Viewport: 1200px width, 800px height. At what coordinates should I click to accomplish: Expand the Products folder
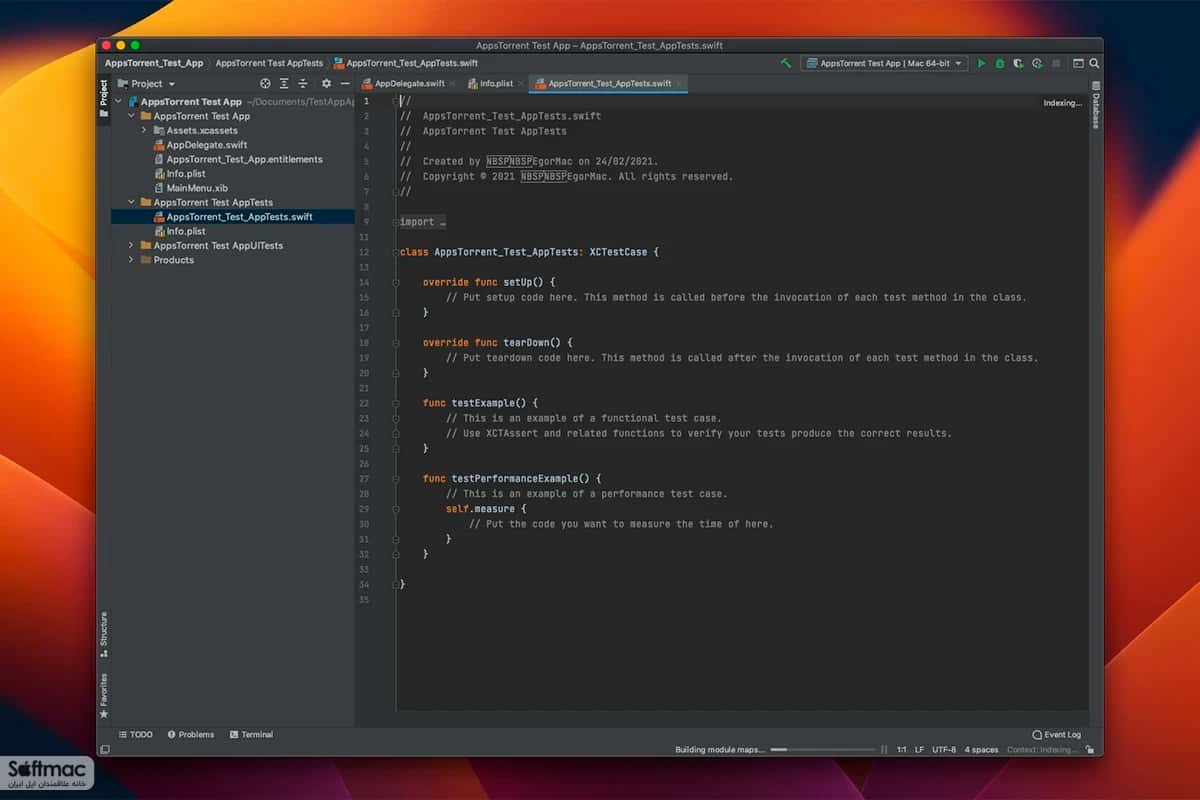131,260
